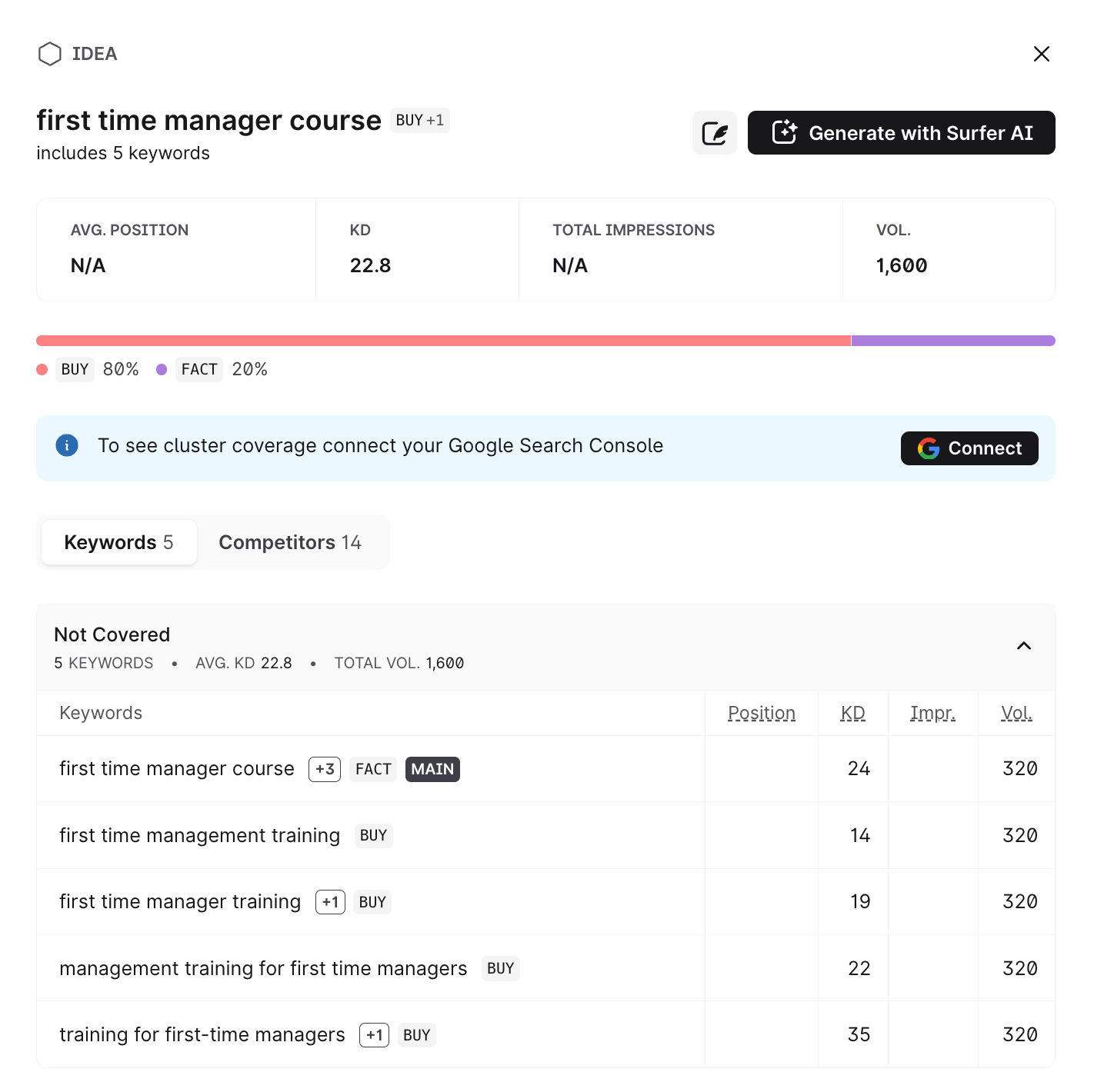Expand +1 badge on training for first-time managers
1094x1092 pixels.
click(374, 1035)
